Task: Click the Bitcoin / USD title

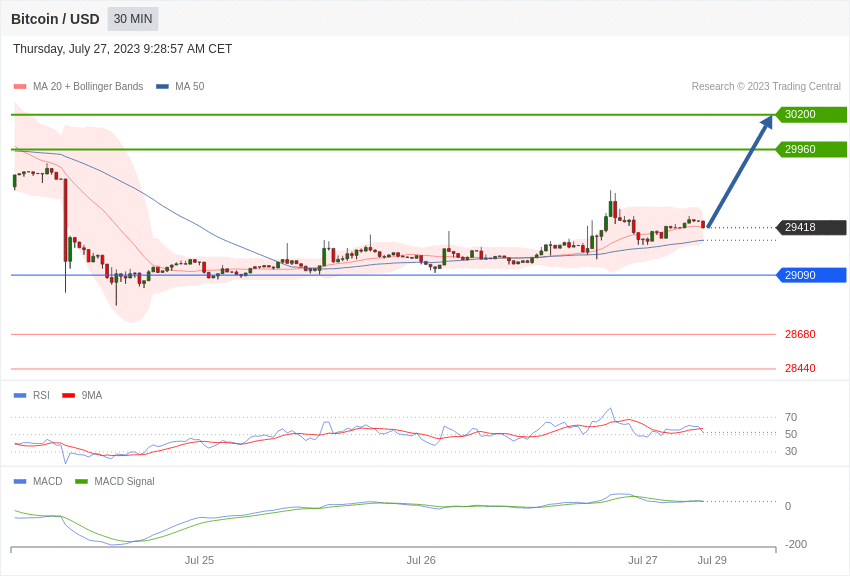Action: pyautogui.click(x=55, y=19)
